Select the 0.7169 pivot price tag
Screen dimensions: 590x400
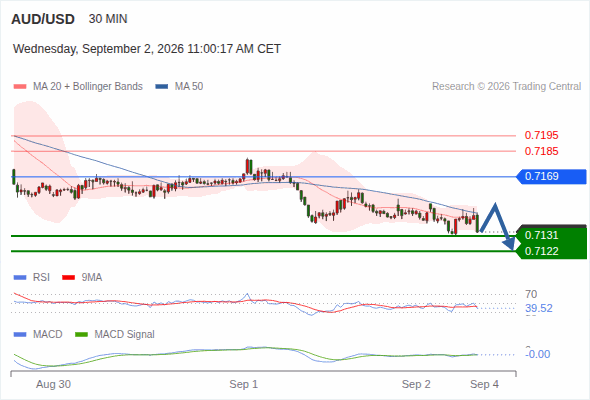click(551, 176)
